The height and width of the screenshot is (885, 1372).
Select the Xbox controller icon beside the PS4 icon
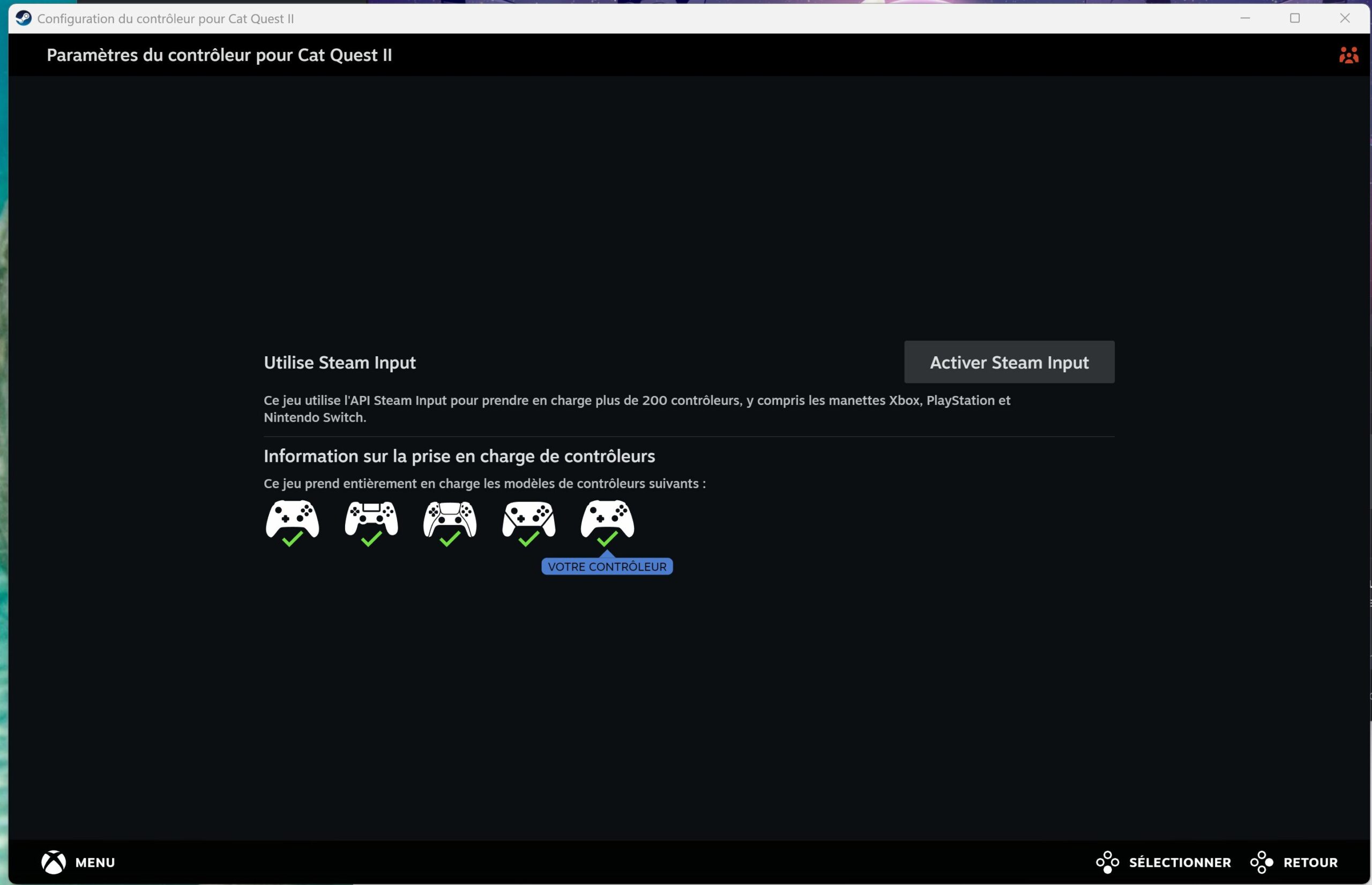point(292,519)
